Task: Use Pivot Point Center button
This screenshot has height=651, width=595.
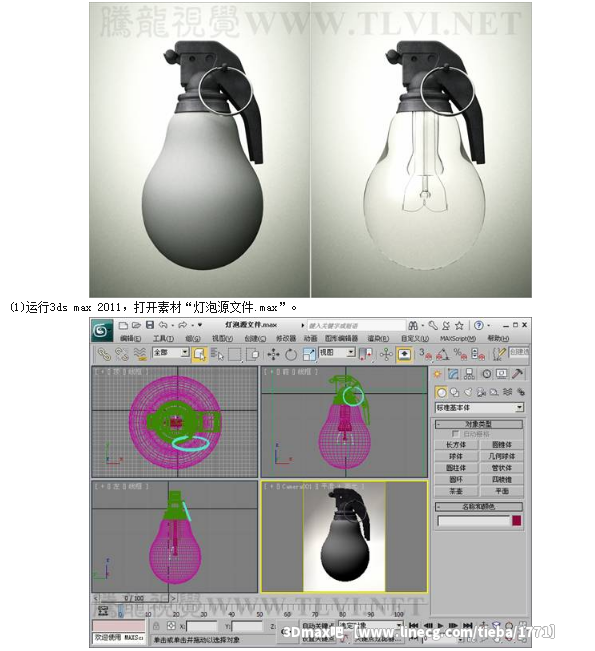Action: coord(366,354)
